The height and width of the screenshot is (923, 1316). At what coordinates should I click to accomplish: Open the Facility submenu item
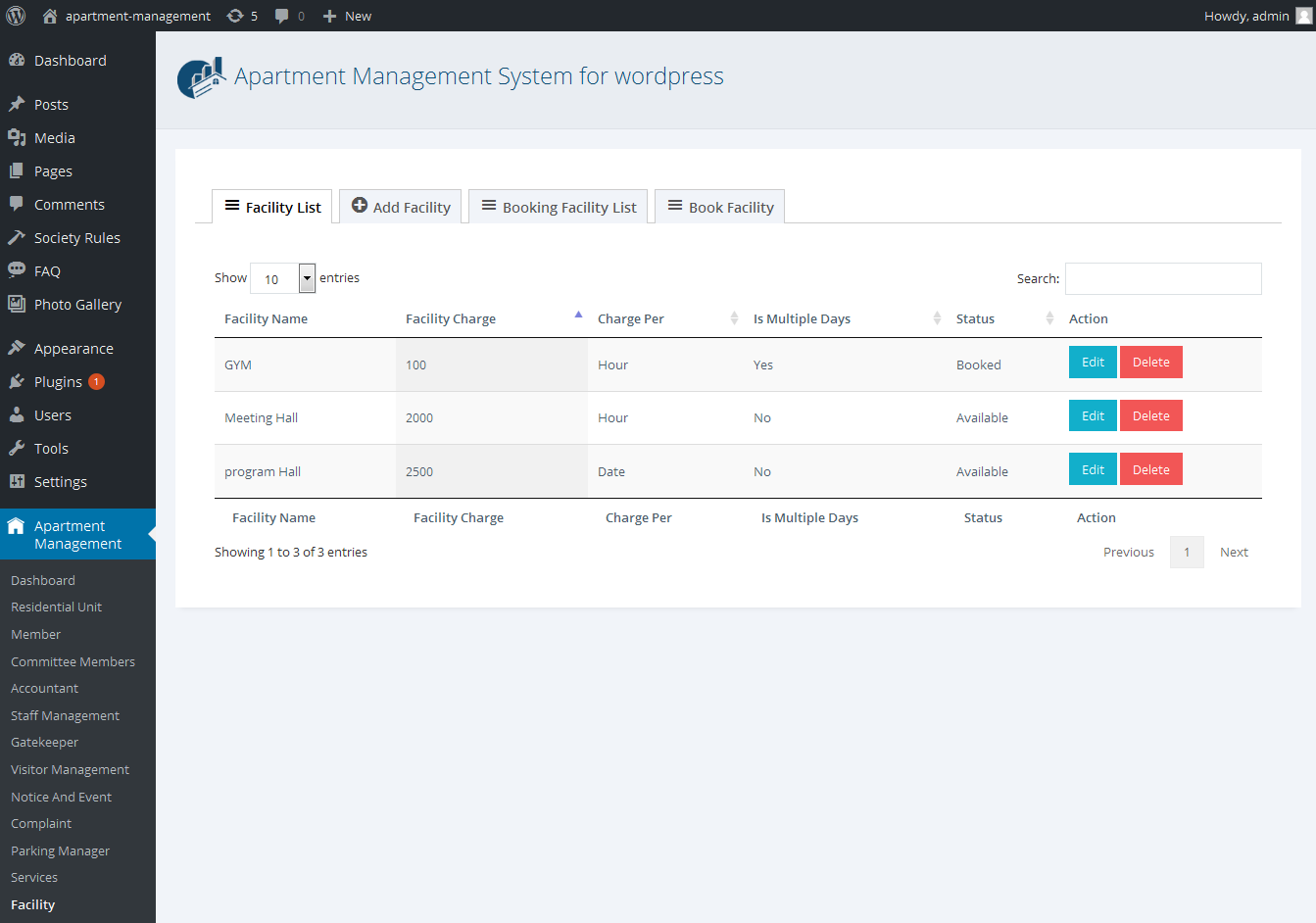[x=32, y=905]
